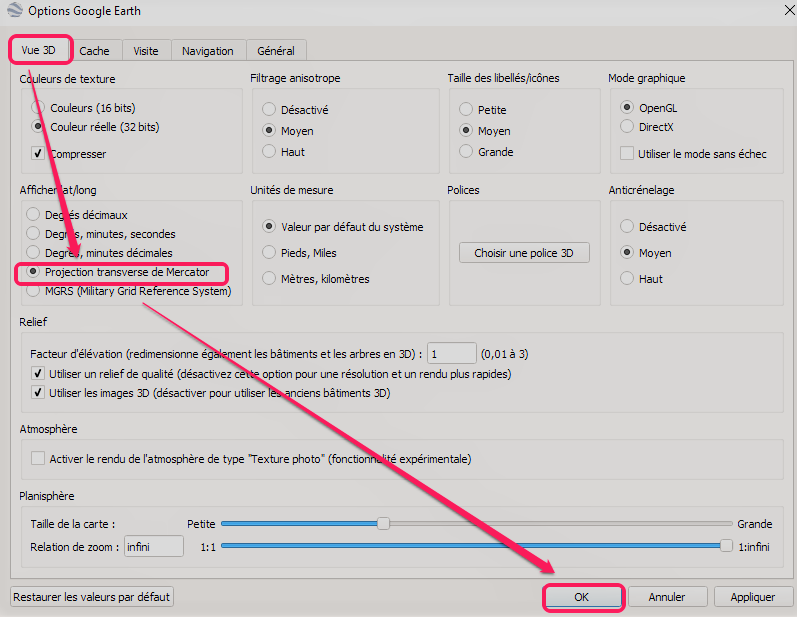Click the Annuler button

667,597
